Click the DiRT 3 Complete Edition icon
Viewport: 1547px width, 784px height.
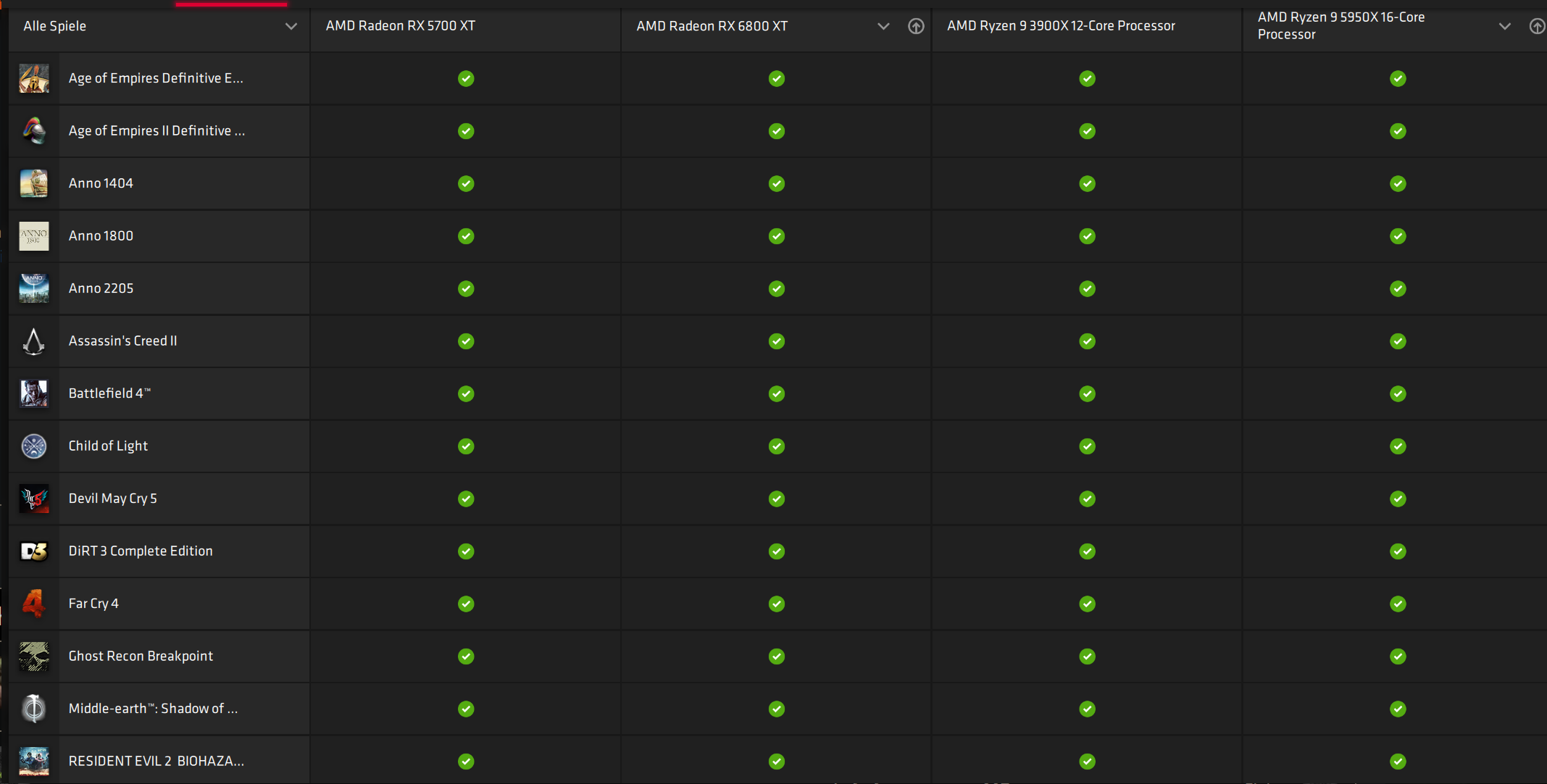click(34, 551)
